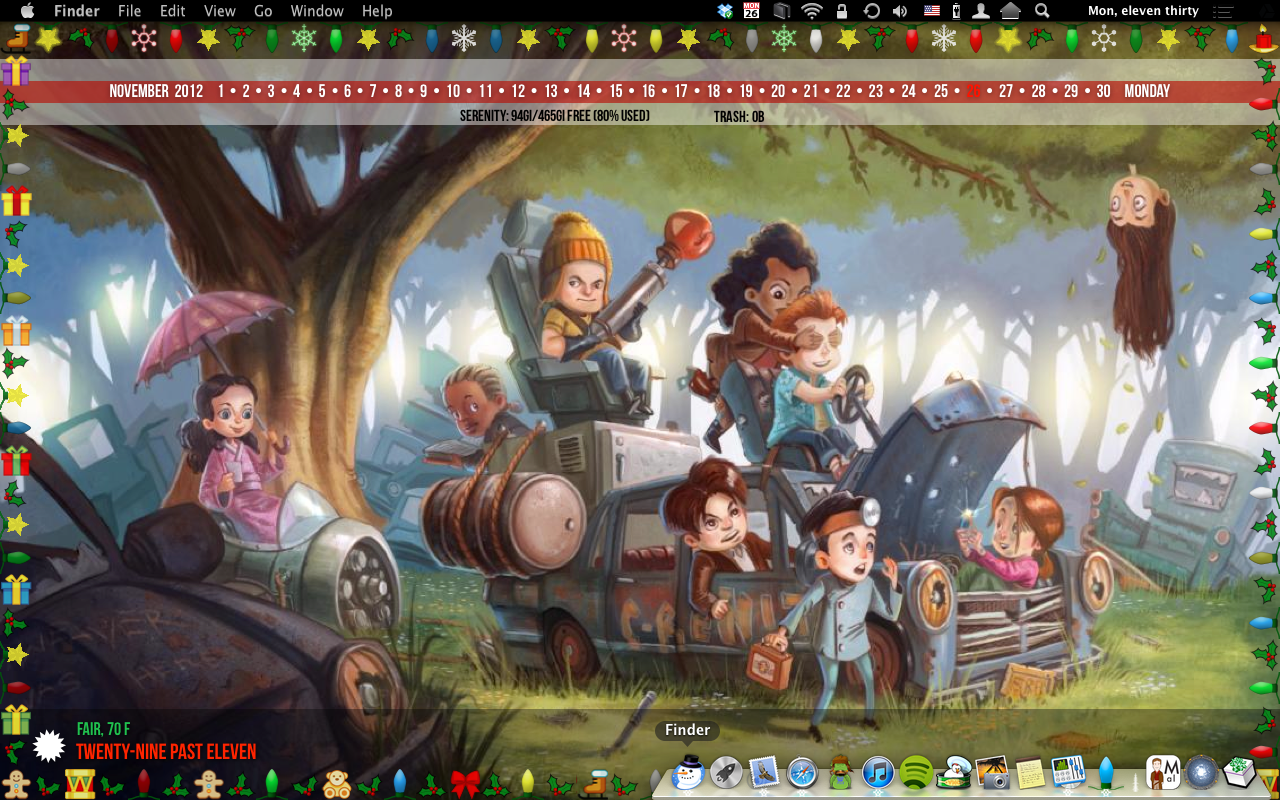1280x800 pixels.
Task: Open the 'Mal' character Dock stack
Action: point(1163,773)
